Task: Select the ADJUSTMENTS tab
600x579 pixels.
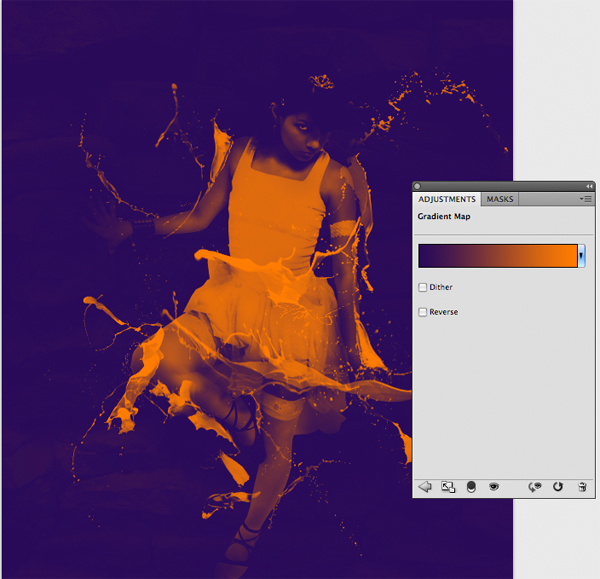Action: [x=447, y=199]
